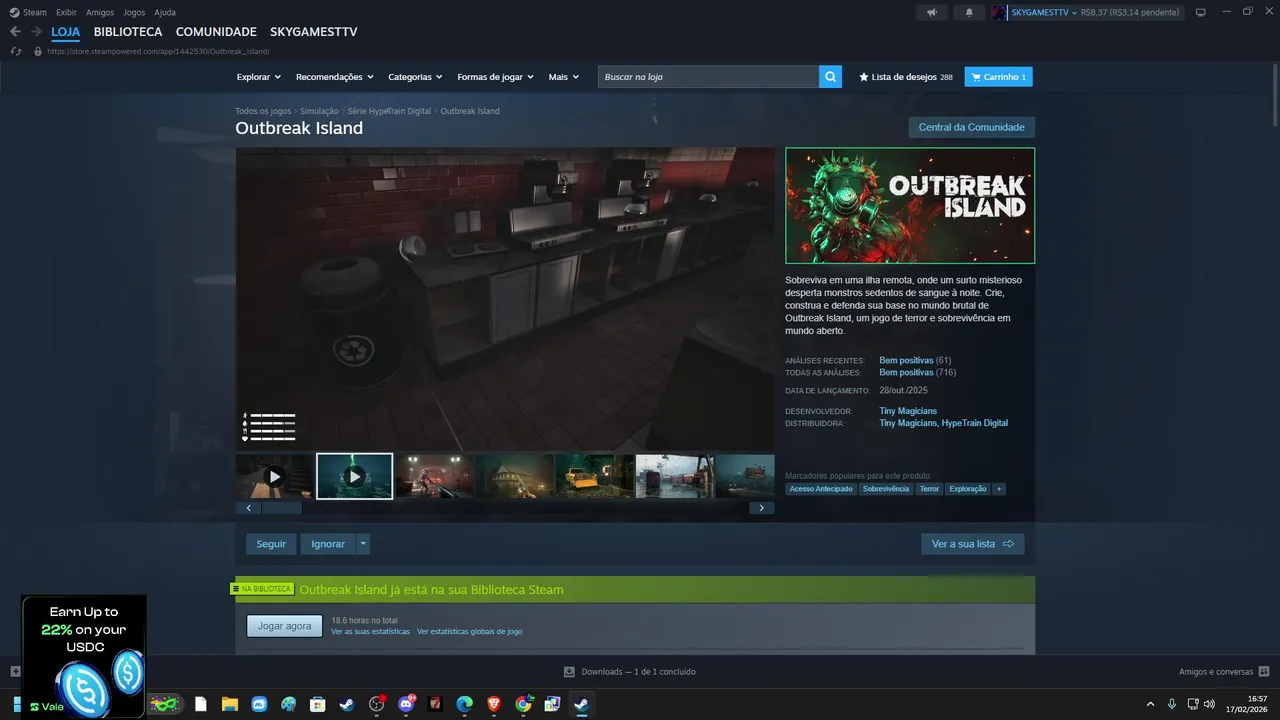Open the HypeTrain Digital publisher link
Image resolution: width=1280 pixels, height=720 pixels.
coord(974,423)
